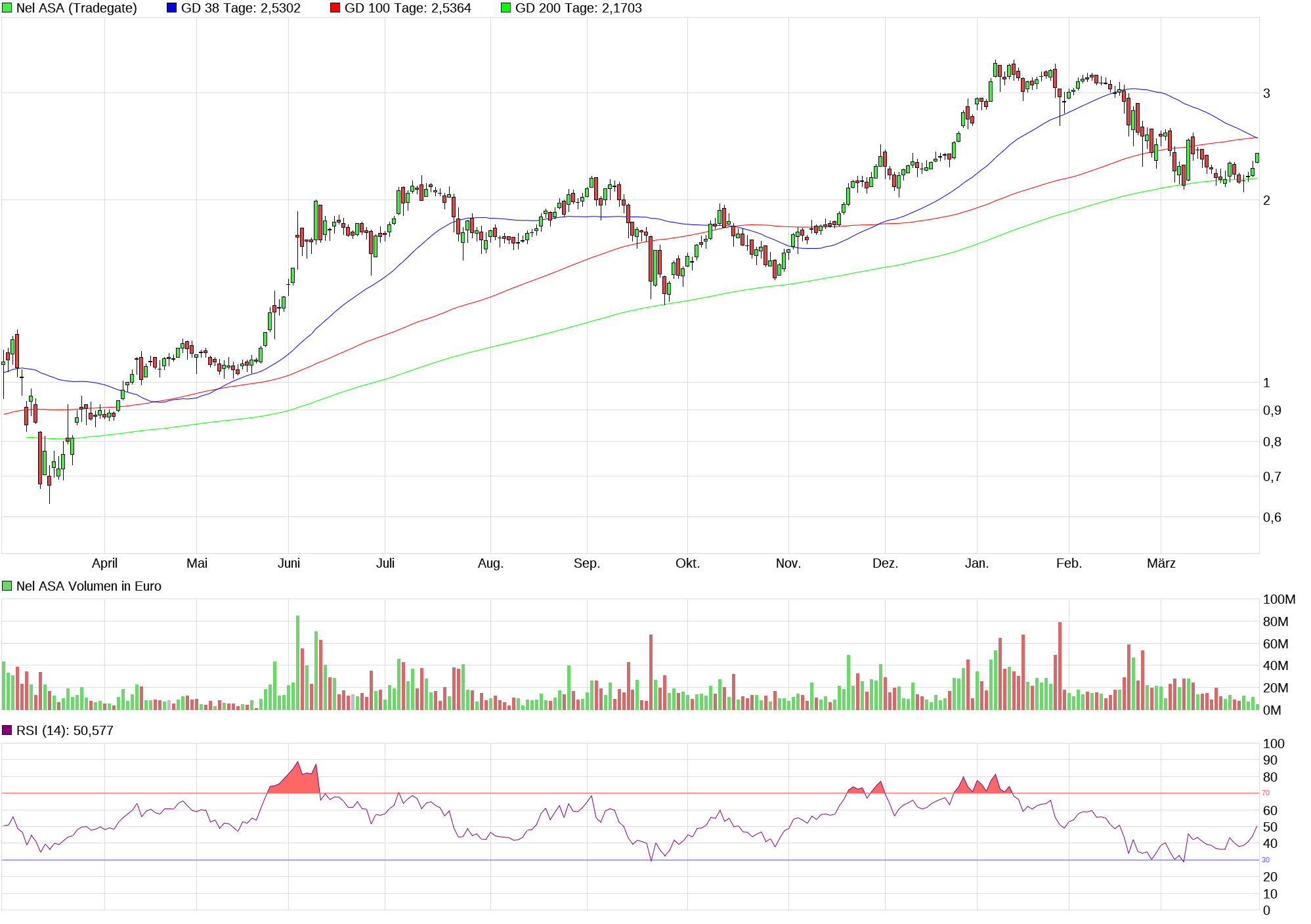The width and height of the screenshot is (1311, 924).
Task: Click the GD 200 Tage: 2,1703 label
Action: [x=578, y=9]
